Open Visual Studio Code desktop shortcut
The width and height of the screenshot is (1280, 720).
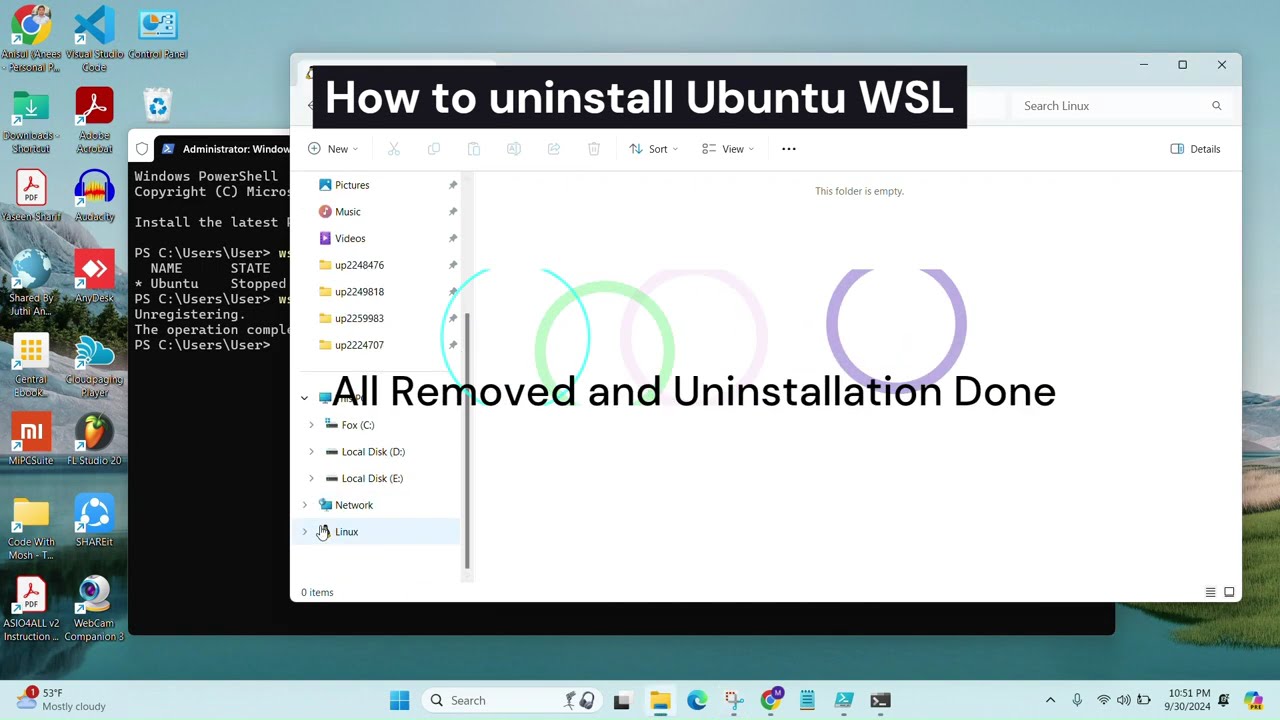(x=94, y=40)
